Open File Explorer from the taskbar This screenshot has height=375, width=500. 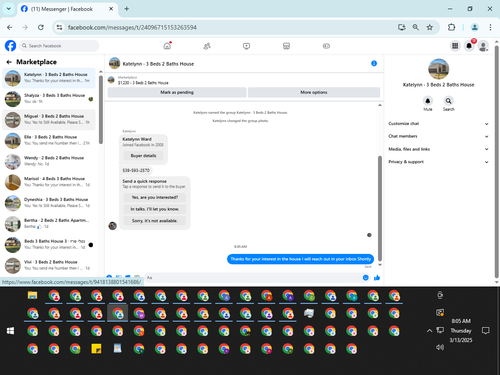coord(32,295)
